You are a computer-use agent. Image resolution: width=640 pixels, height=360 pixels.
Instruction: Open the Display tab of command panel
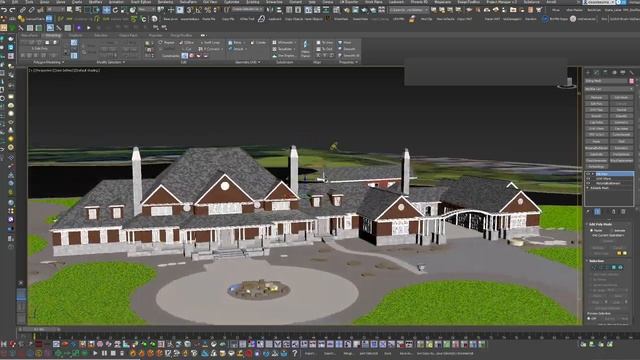(x=623, y=72)
